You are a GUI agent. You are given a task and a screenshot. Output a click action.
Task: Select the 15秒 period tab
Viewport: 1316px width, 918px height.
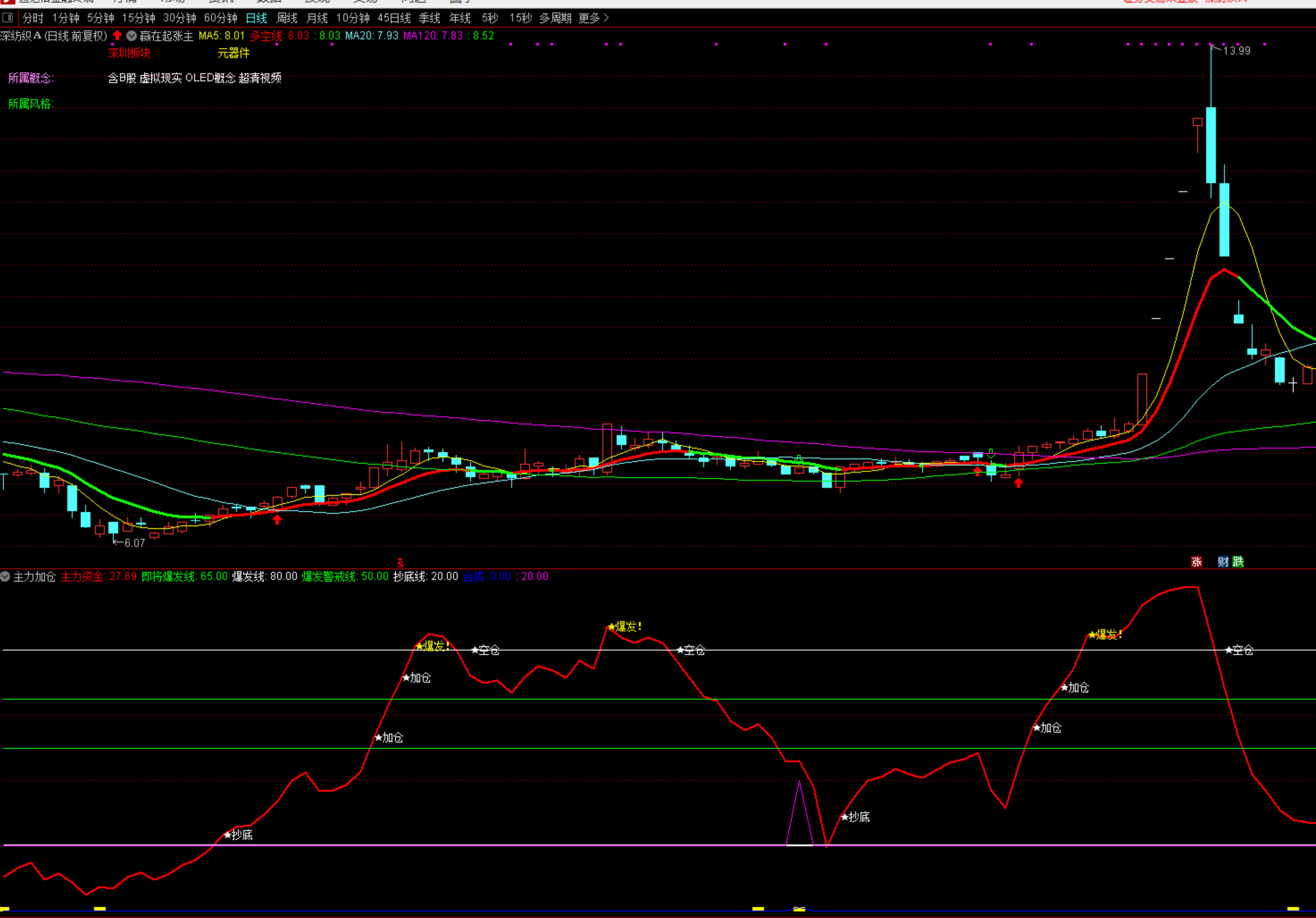pyautogui.click(x=520, y=18)
